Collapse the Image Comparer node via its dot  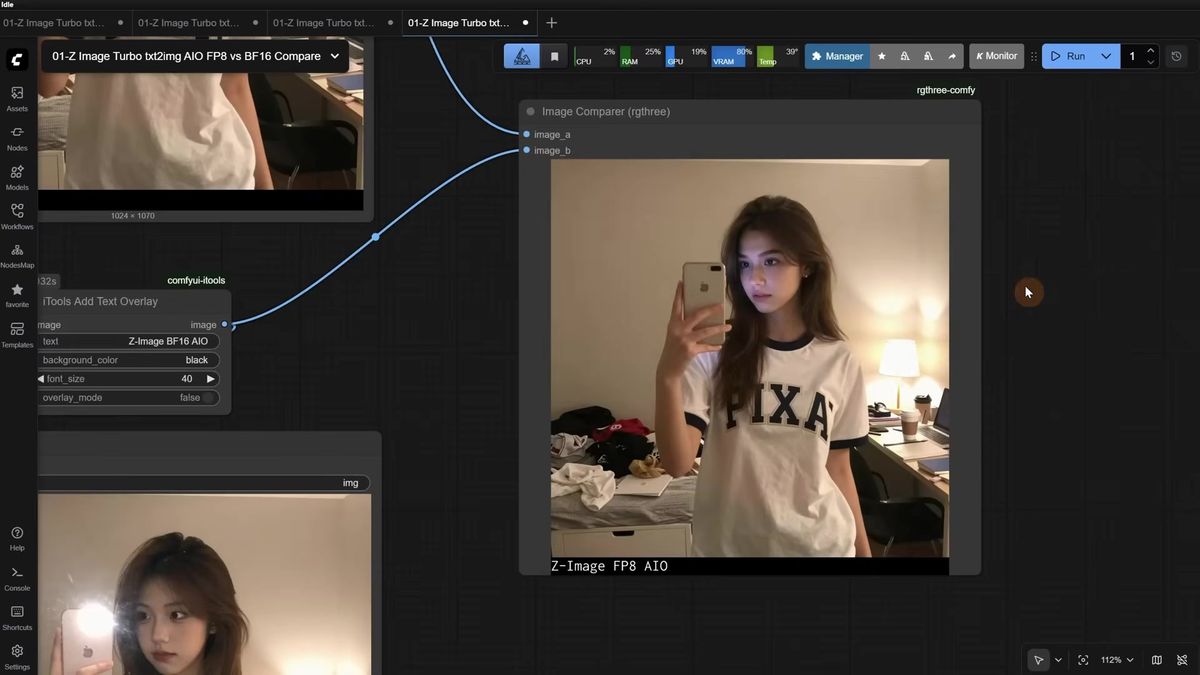531,112
